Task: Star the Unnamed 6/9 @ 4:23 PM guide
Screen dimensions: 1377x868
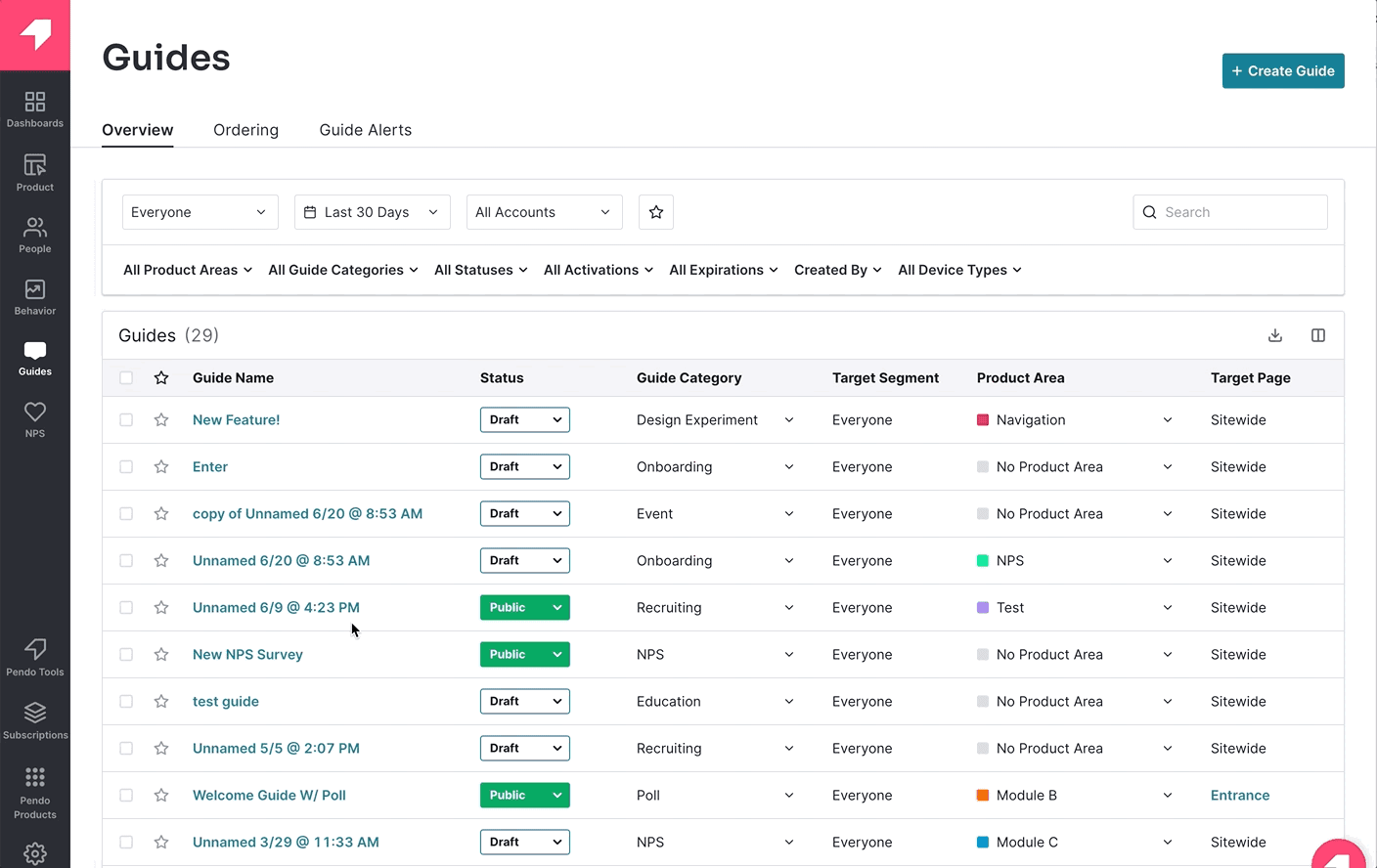Action: (161, 608)
